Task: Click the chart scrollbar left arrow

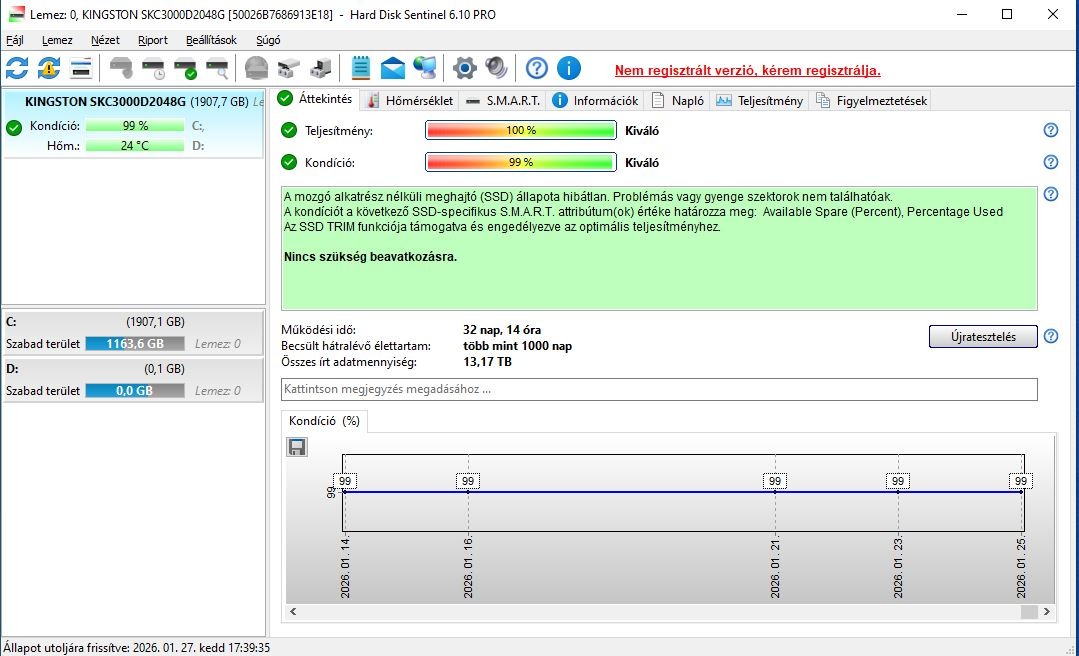Action: tap(293, 611)
